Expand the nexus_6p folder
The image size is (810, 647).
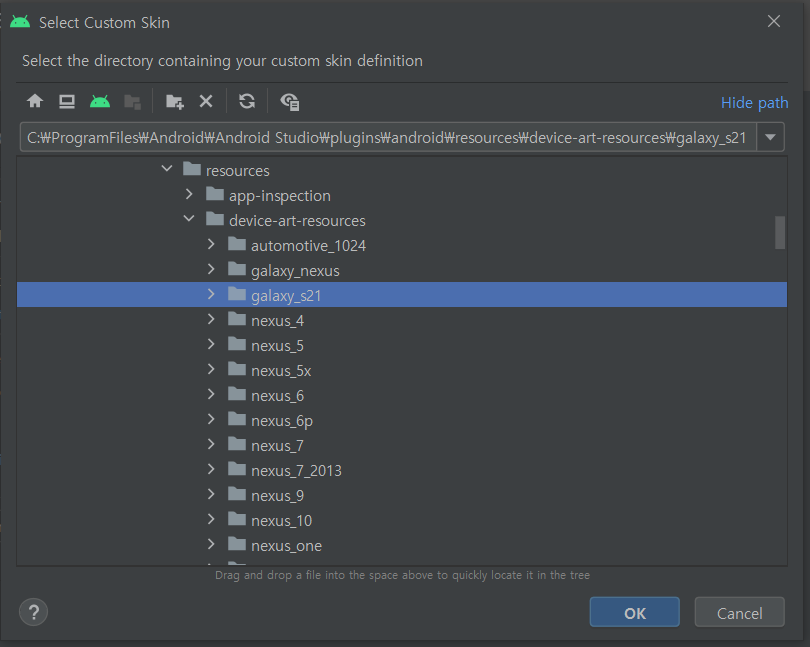pyautogui.click(x=211, y=419)
